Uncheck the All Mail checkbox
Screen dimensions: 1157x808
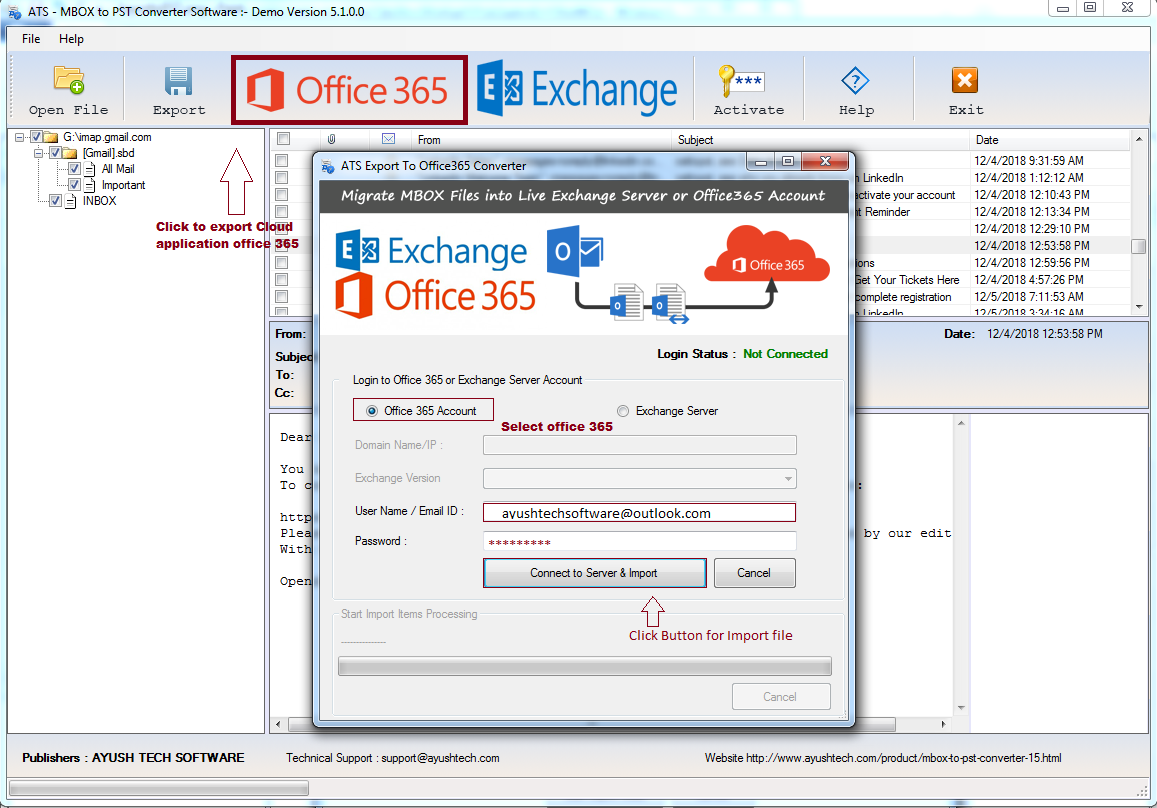[x=75, y=169]
